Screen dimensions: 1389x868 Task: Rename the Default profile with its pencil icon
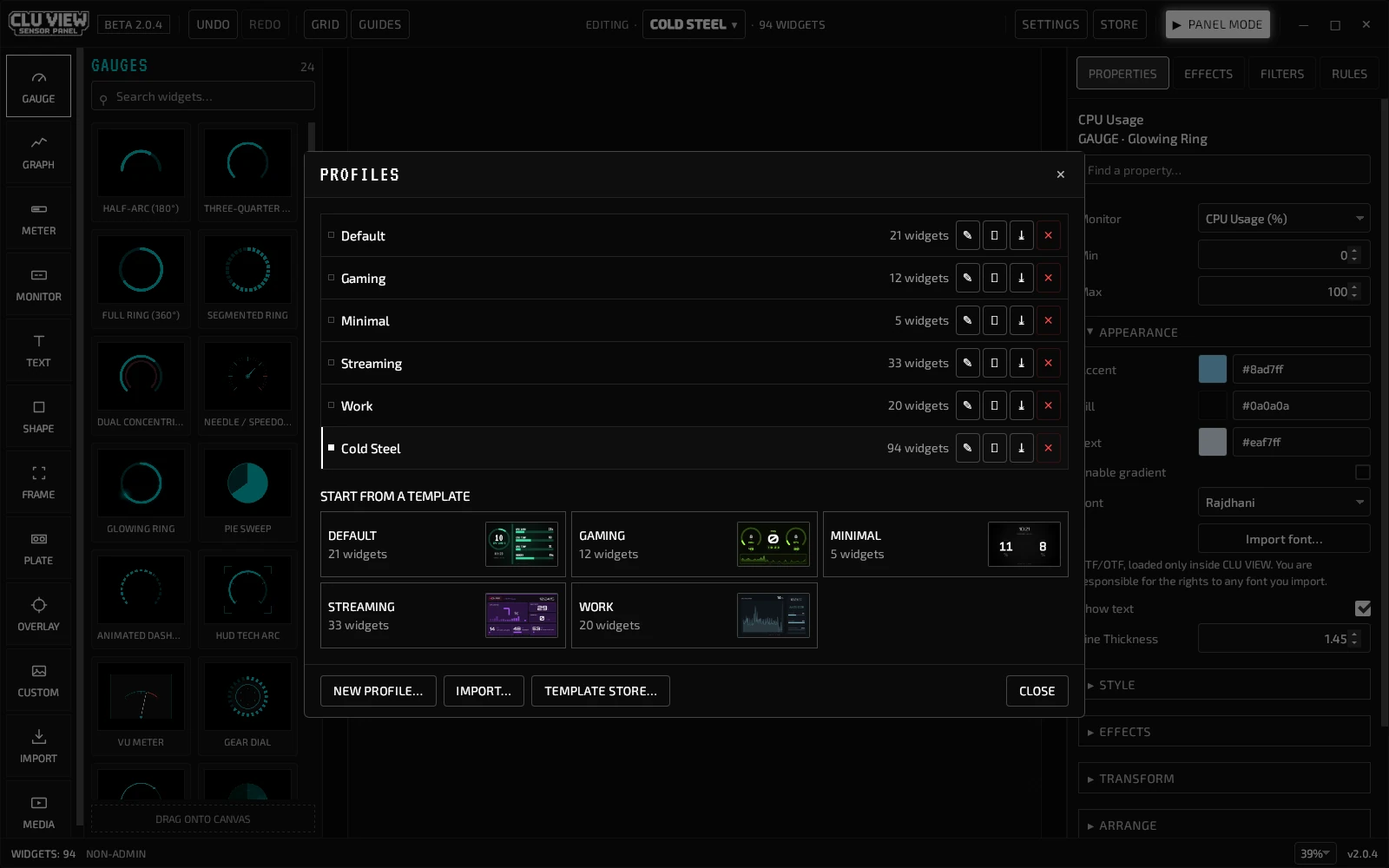967,235
